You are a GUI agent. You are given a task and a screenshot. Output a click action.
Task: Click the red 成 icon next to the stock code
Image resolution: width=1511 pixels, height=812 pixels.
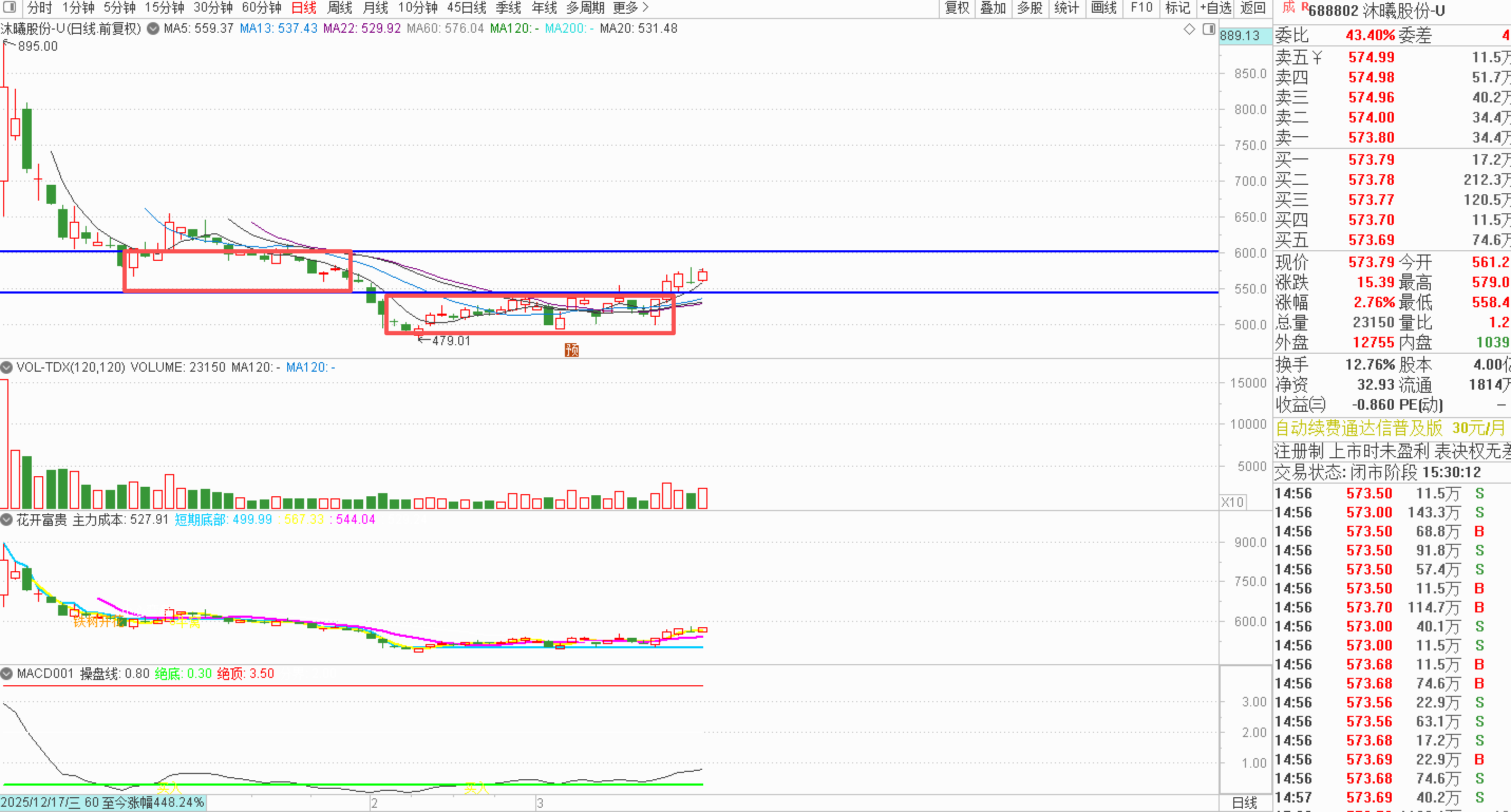(1288, 7)
